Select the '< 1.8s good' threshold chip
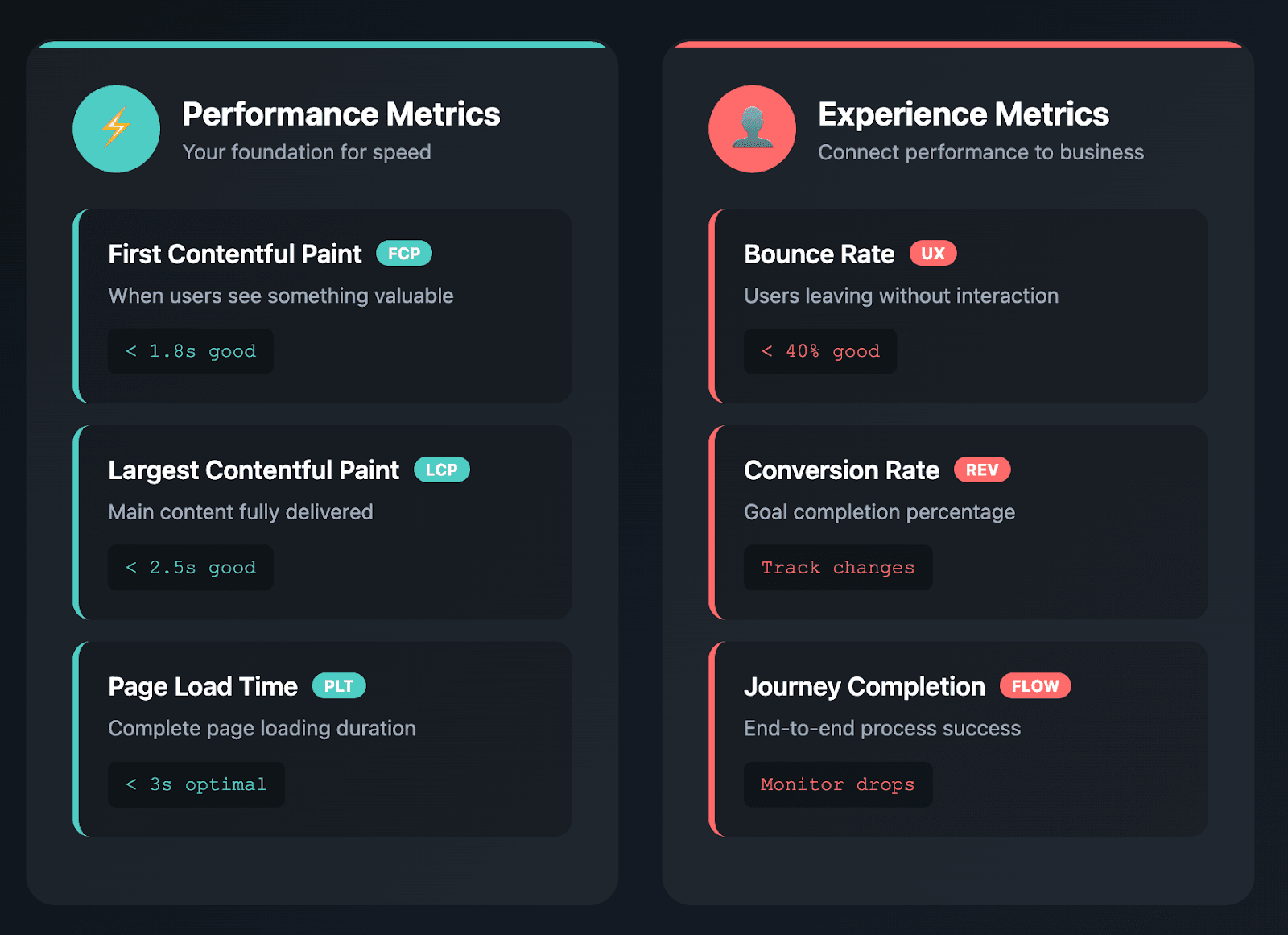 pyautogui.click(x=191, y=351)
